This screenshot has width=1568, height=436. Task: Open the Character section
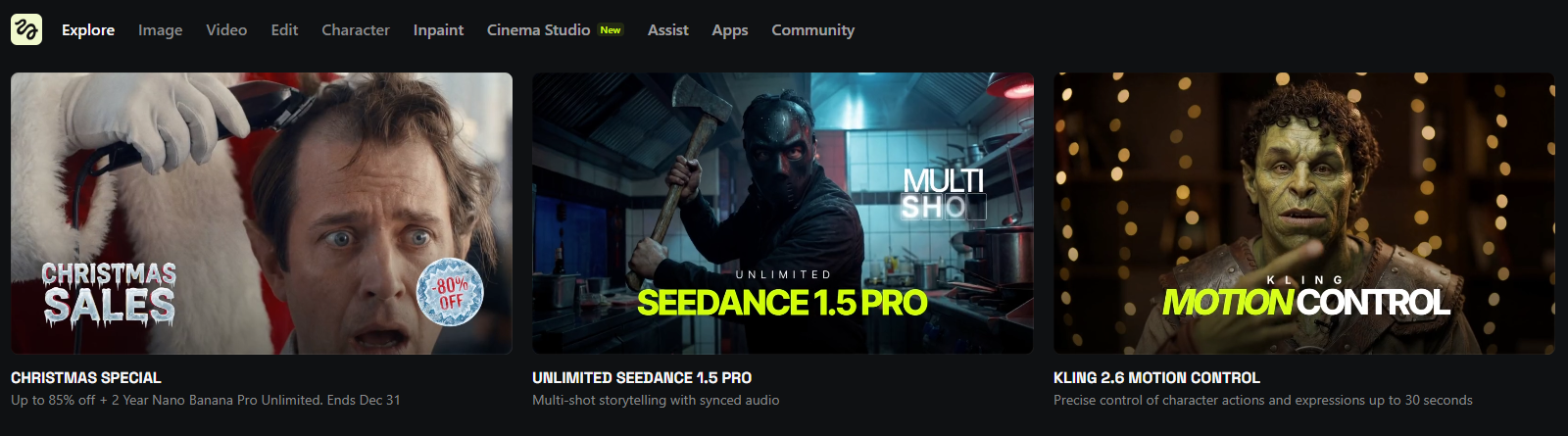coord(356,30)
